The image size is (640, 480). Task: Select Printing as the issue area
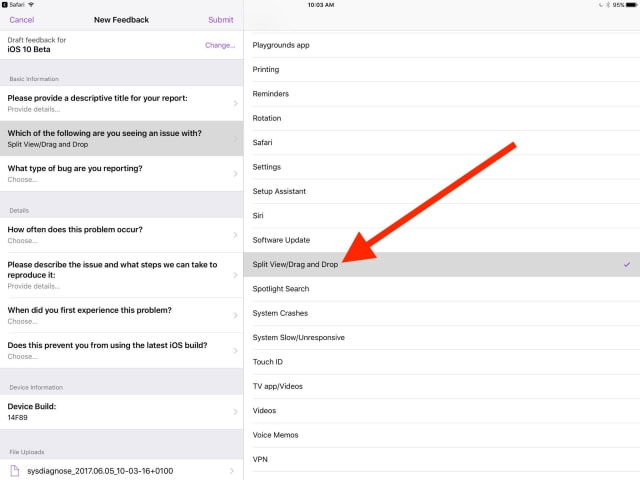pyautogui.click(x=442, y=70)
